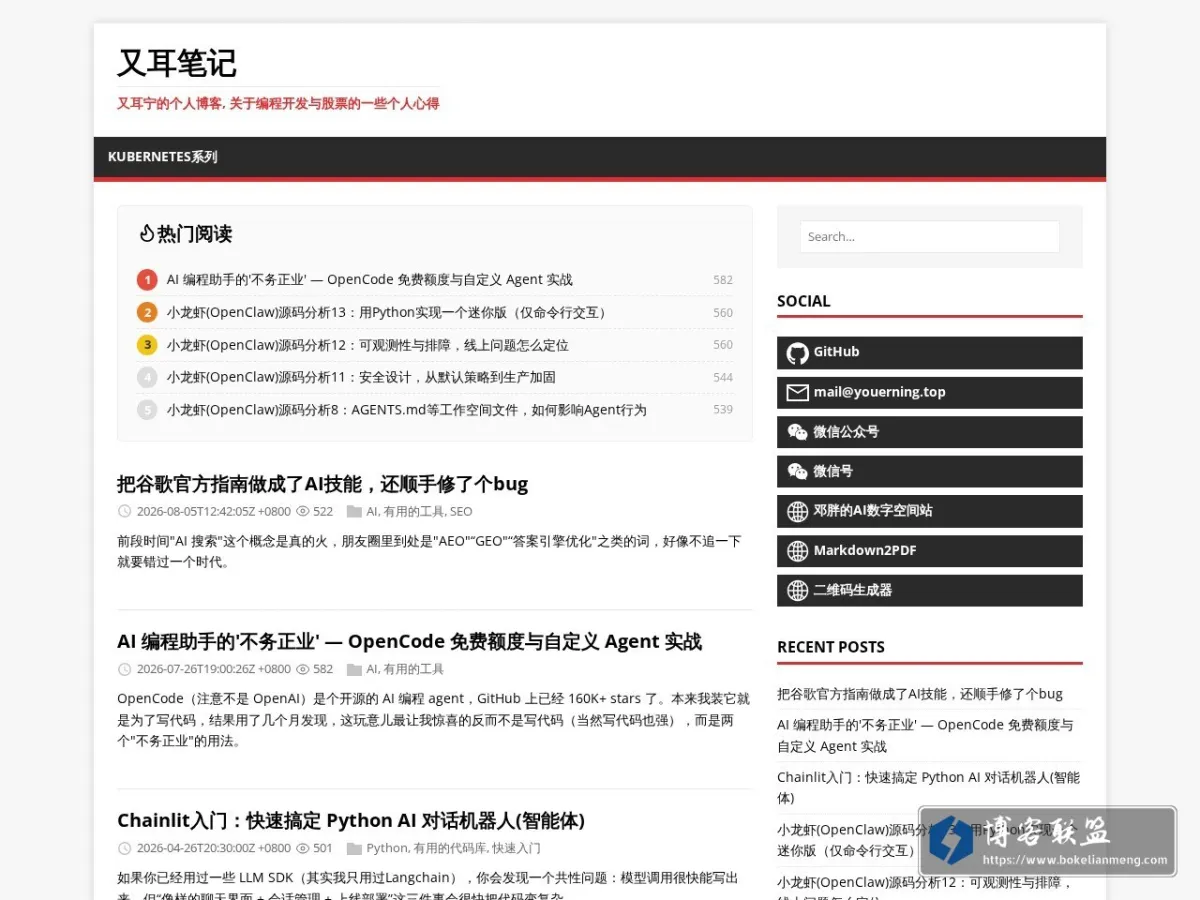Click rank badge 5 in hot reading

tap(147, 409)
